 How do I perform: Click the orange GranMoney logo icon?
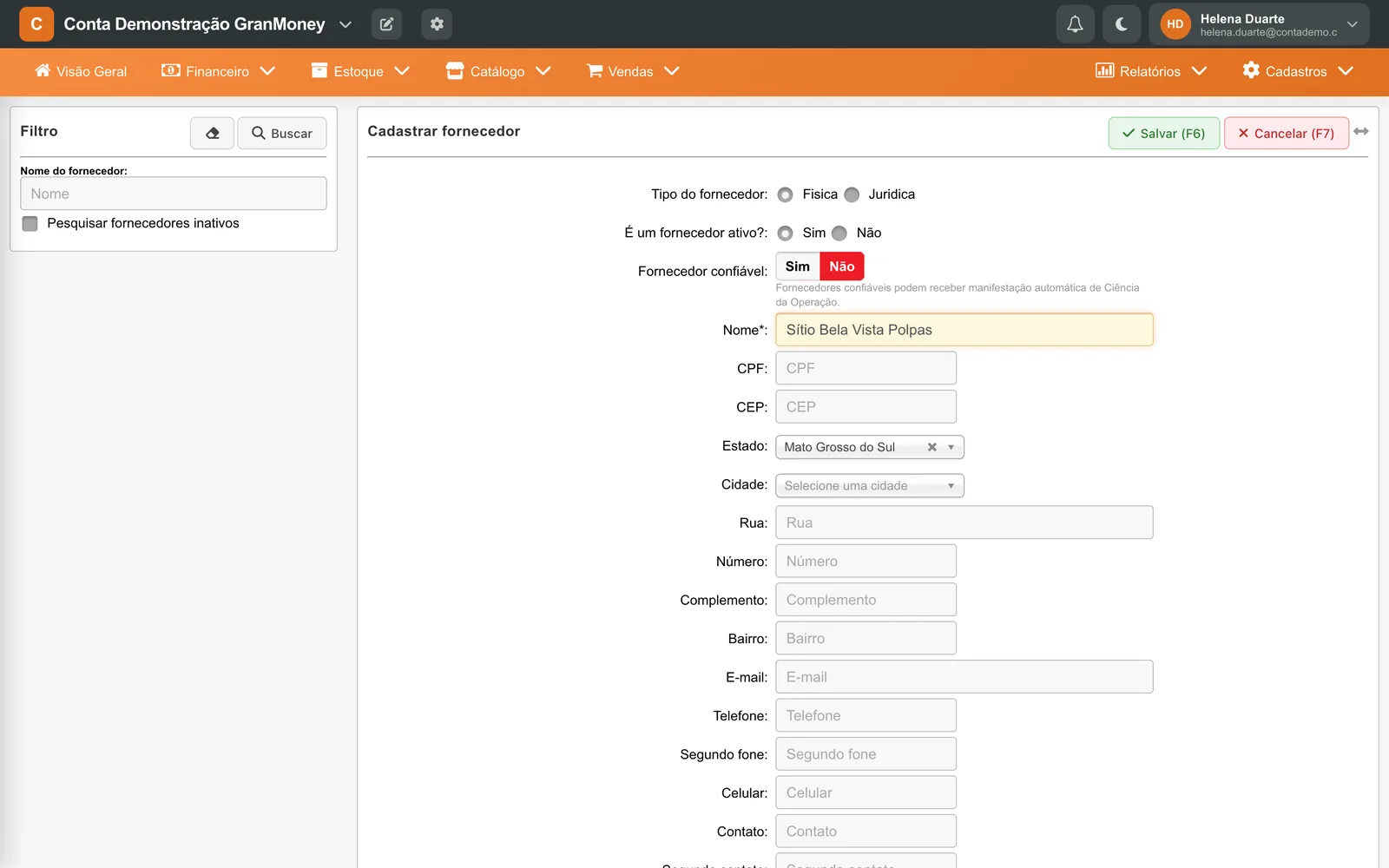pyautogui.click(x=36, y=24)
